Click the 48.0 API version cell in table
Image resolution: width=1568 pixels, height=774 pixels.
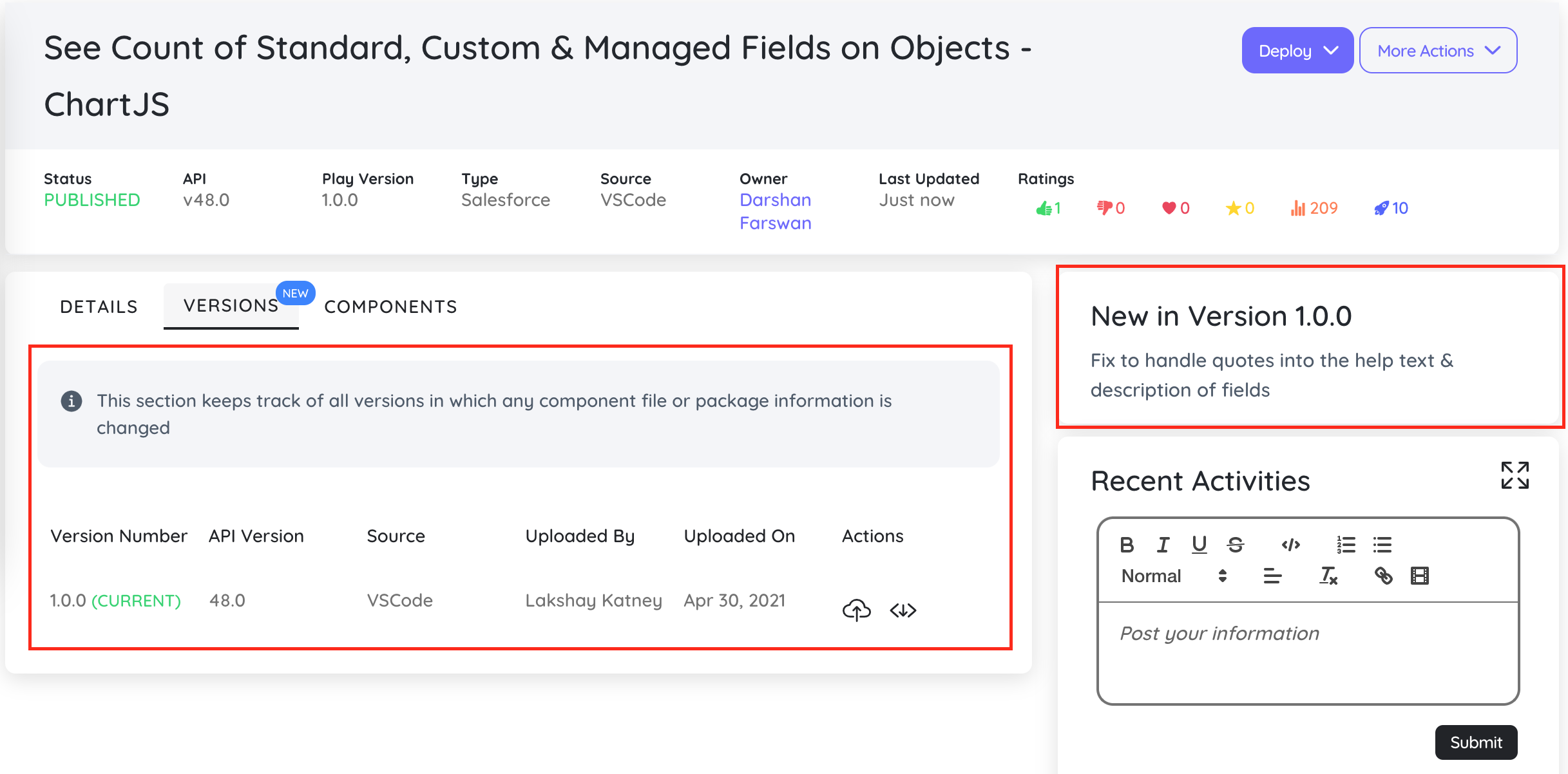click(227, 601)
